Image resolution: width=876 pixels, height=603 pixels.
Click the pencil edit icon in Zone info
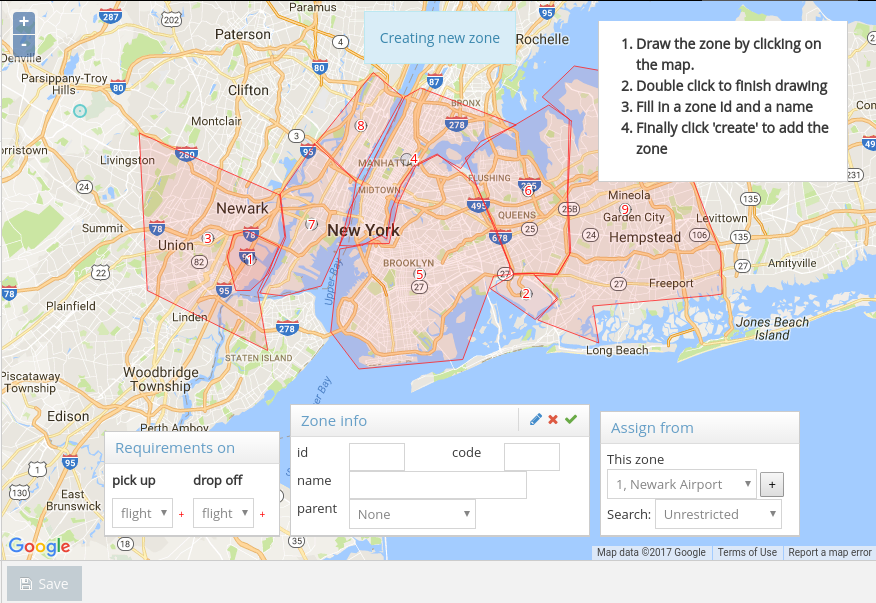pos(535,419)
